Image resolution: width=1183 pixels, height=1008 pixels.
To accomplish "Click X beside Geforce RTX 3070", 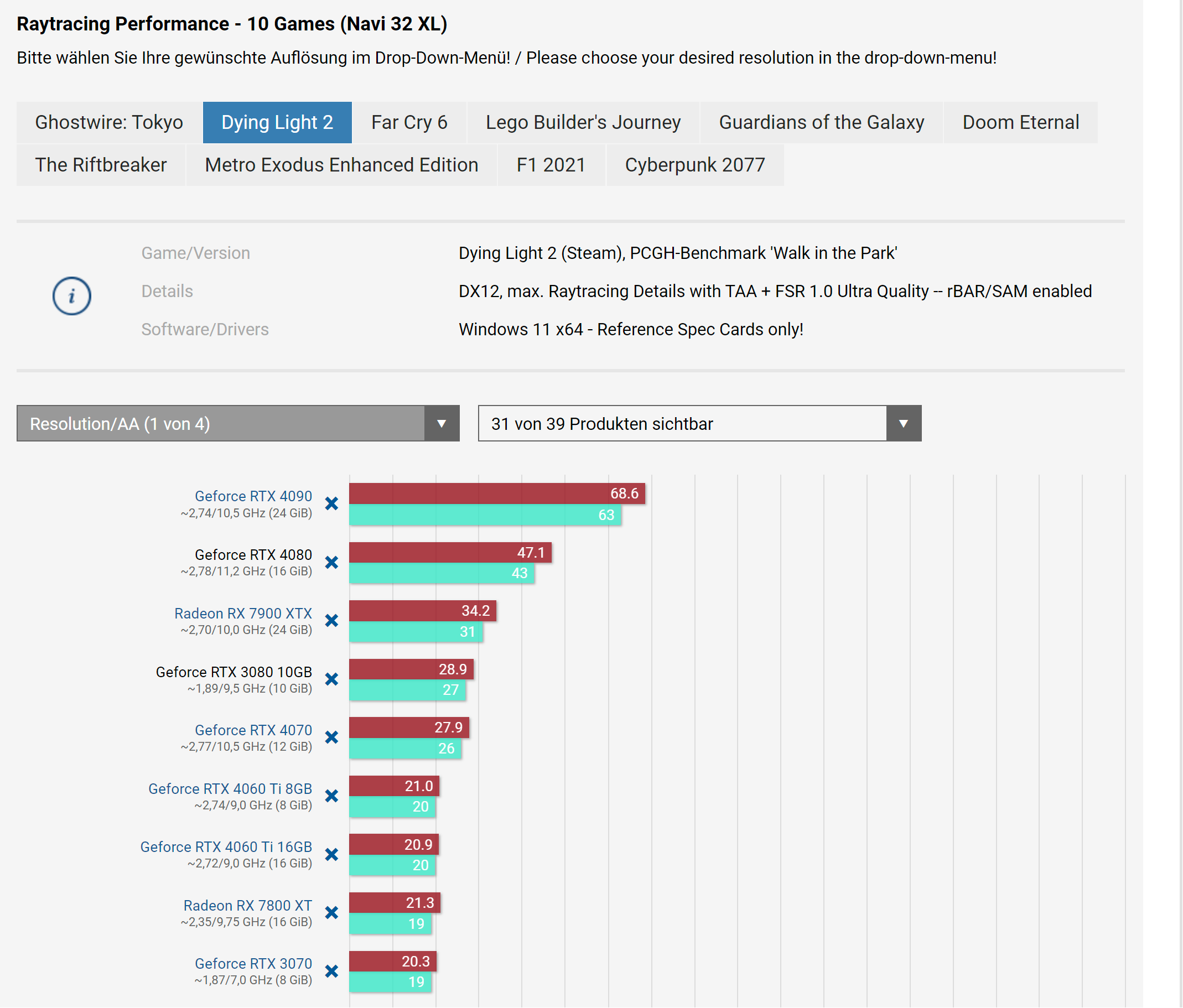I will (331, 971).
